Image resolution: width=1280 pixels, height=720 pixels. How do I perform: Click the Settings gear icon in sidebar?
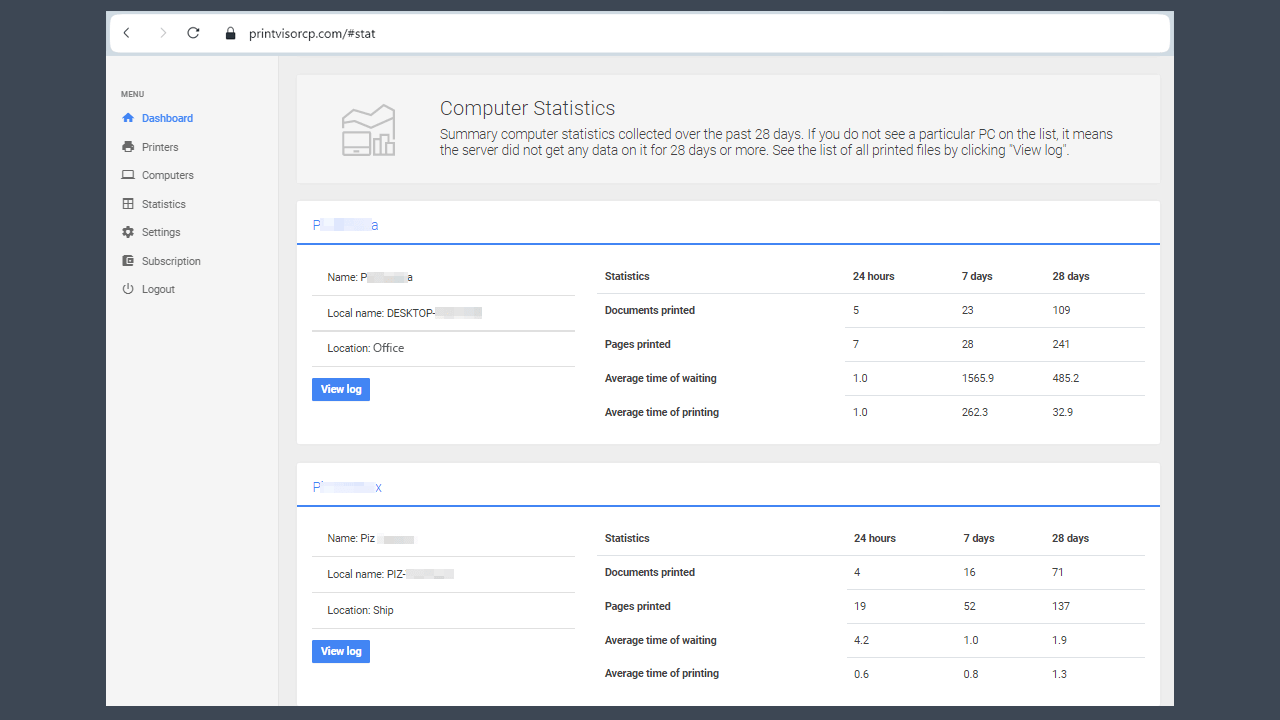128,232
